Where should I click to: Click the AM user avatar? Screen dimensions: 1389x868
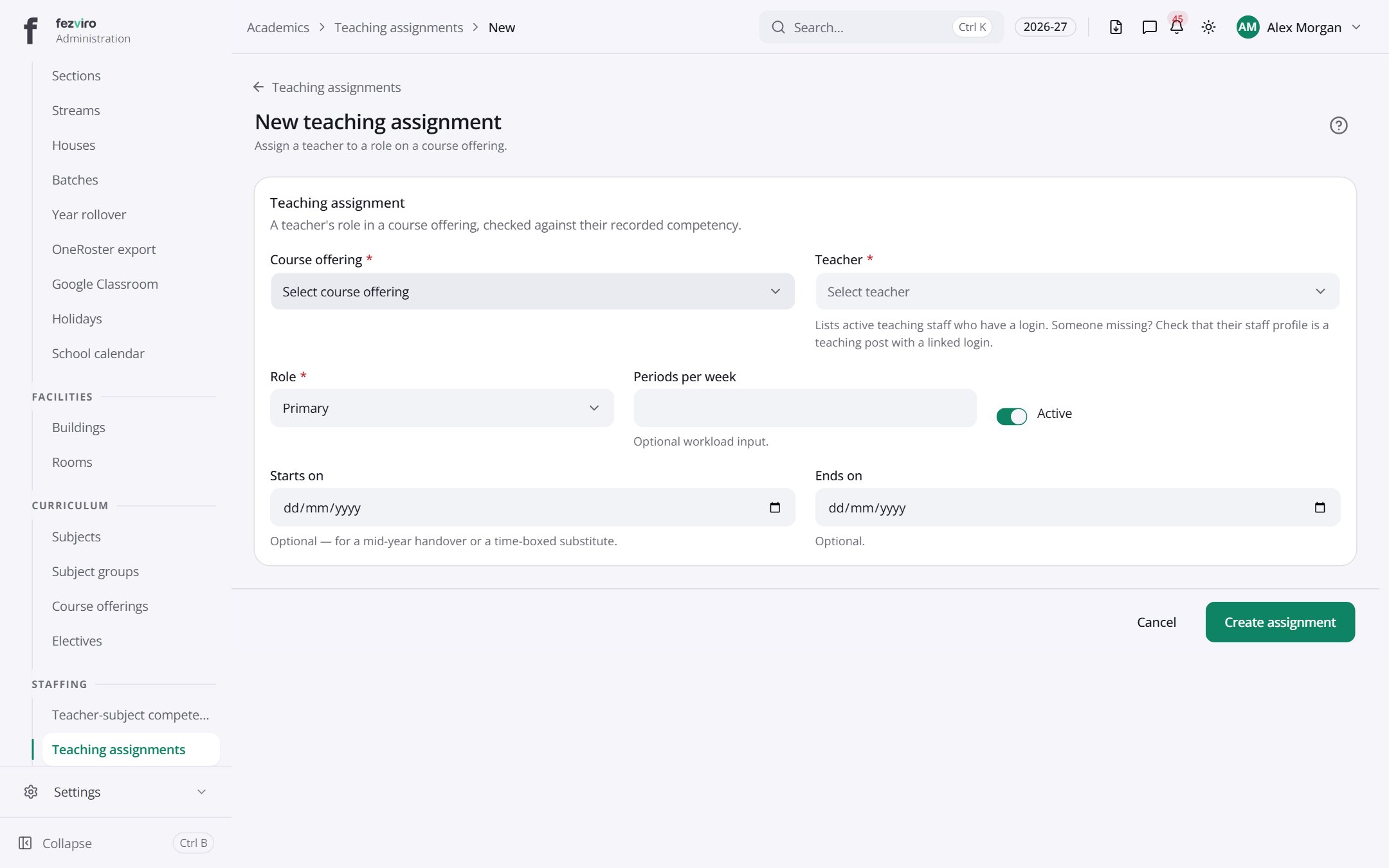click(1248, 27)
